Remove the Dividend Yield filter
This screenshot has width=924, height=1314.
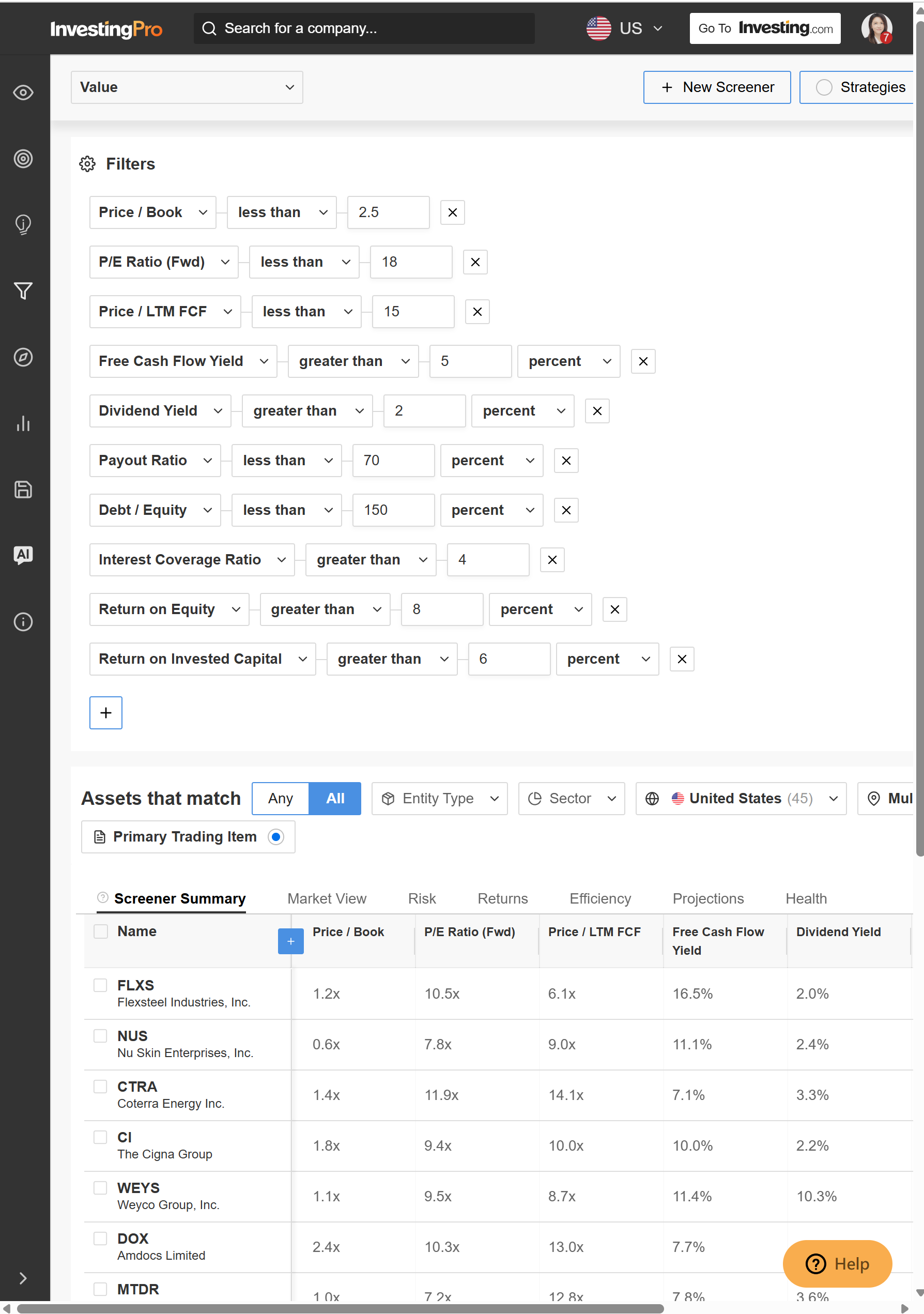(x=597, y=411)
